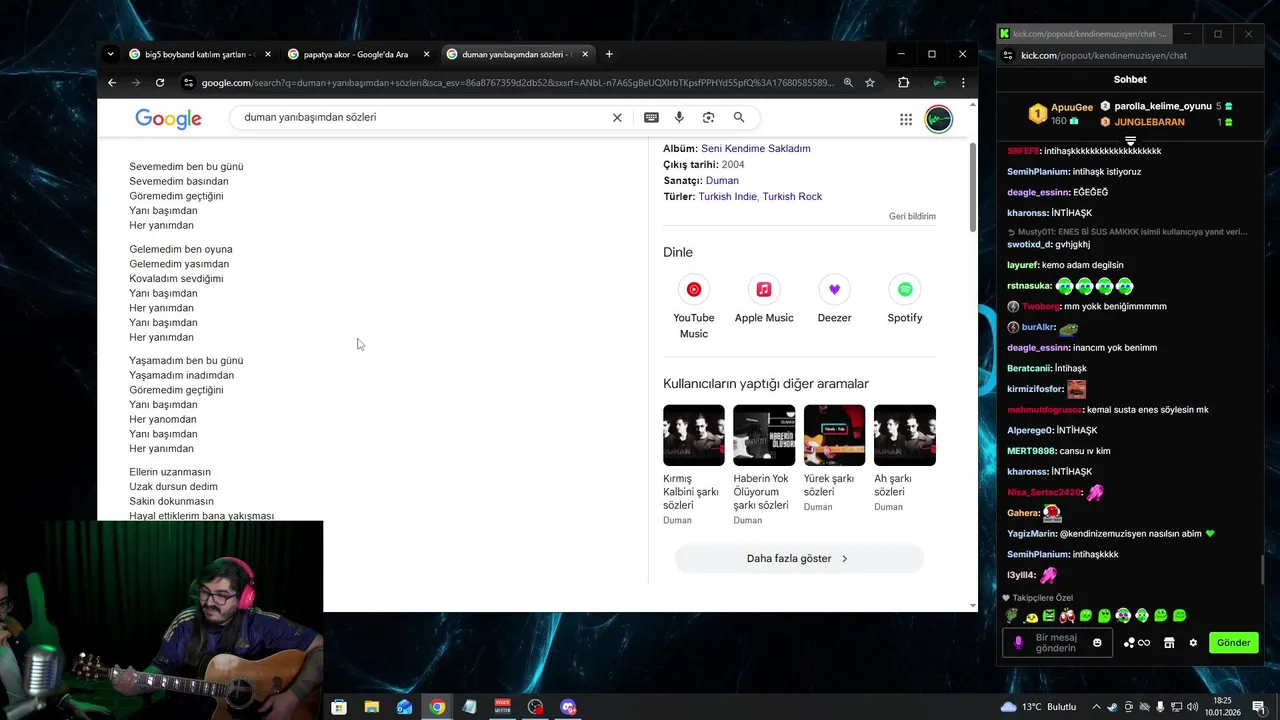
Task: Click Google page vertical scrollbar
Action: click(973, 188)
